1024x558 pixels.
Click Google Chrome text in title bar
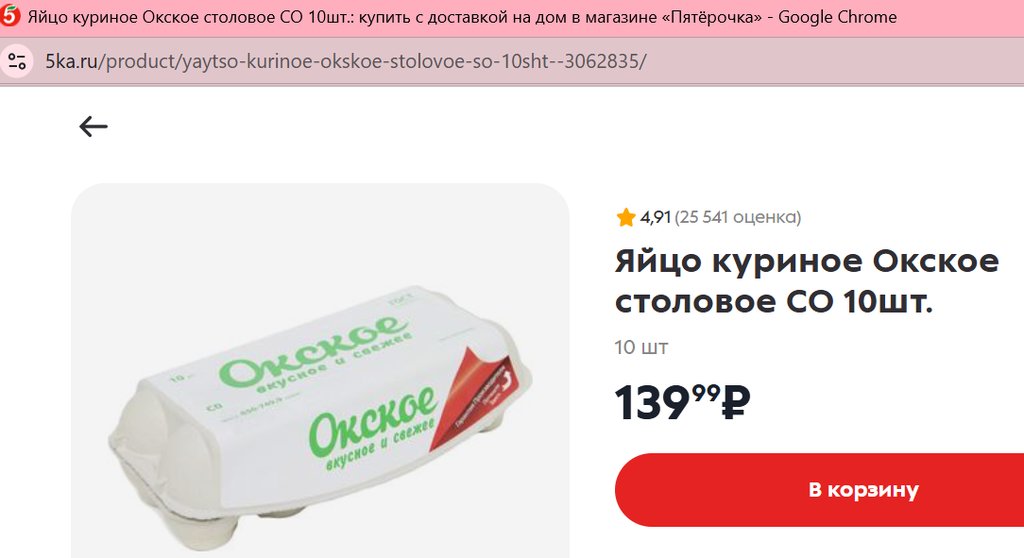pyautogui.click(x=837, y=16)
